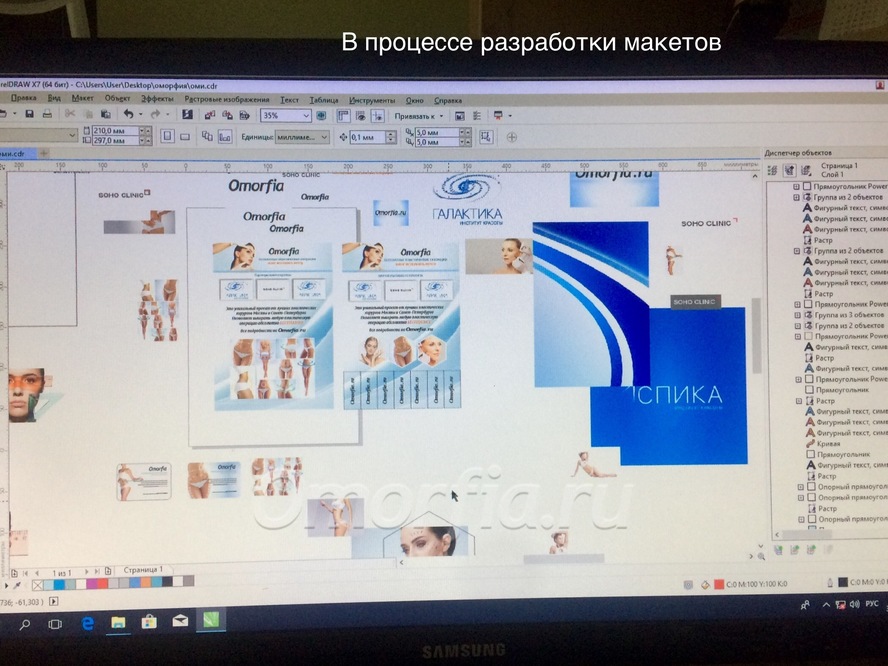The height and width of the screenshot is (666, 888).
Task: Open the Таблица menu
Action: pos(324,100)
